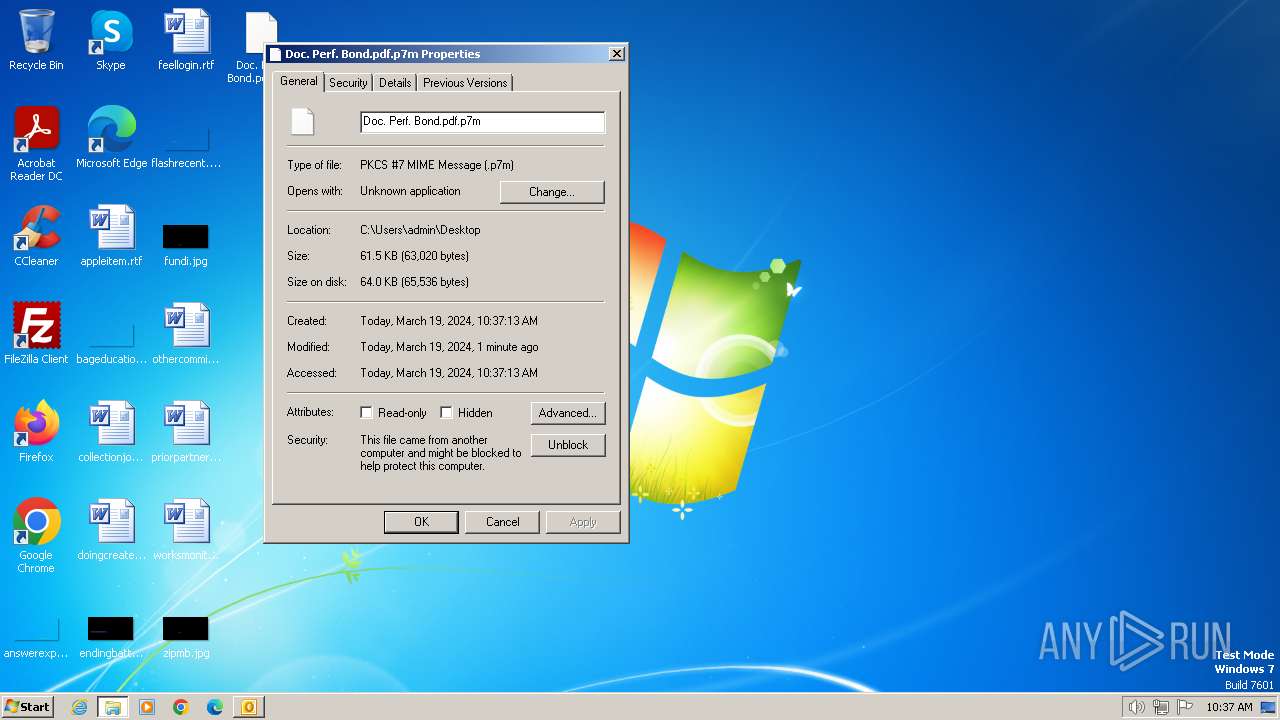The height and width of the screenshot is (720, 1280).
Task: Open FileZilla Client desktop shortcut
Action: click(36, 334)
